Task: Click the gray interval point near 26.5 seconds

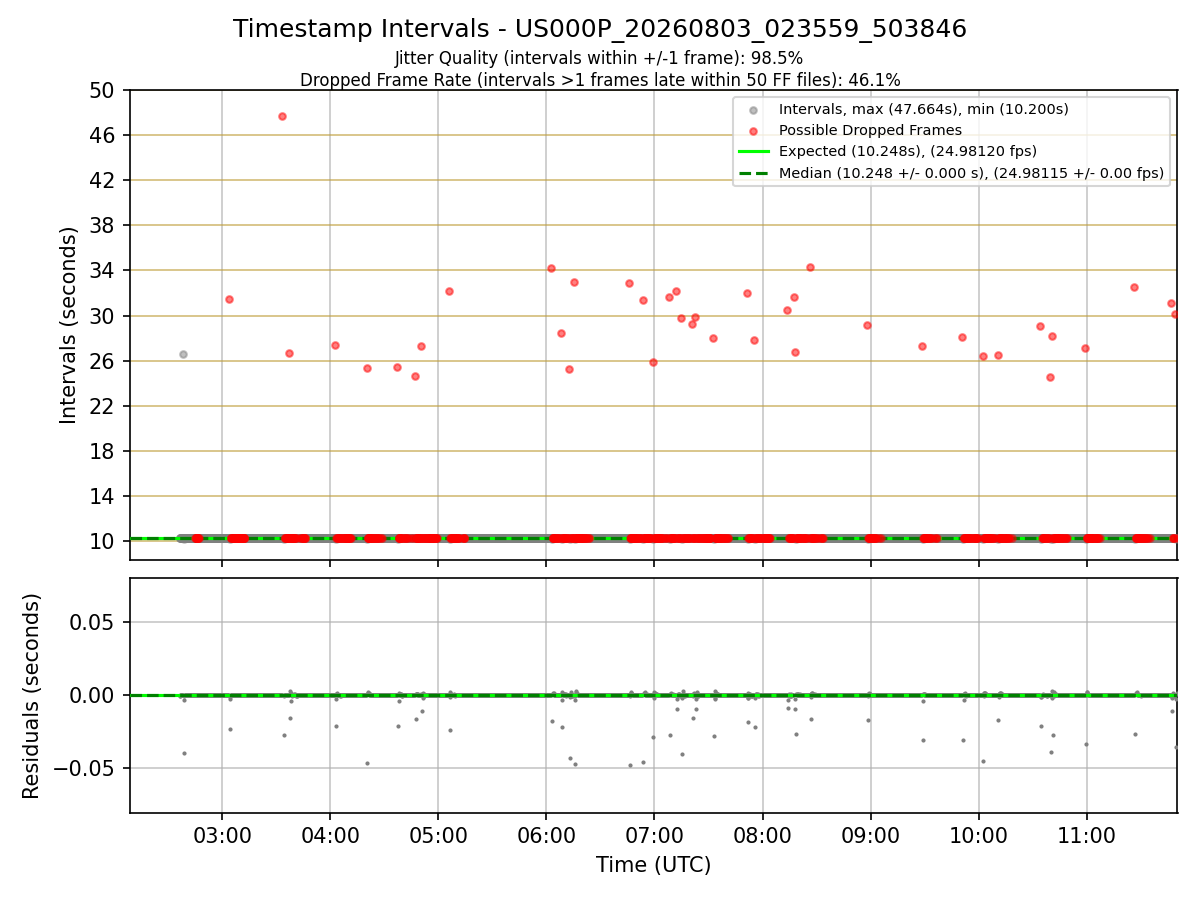Action: (183, 354)
